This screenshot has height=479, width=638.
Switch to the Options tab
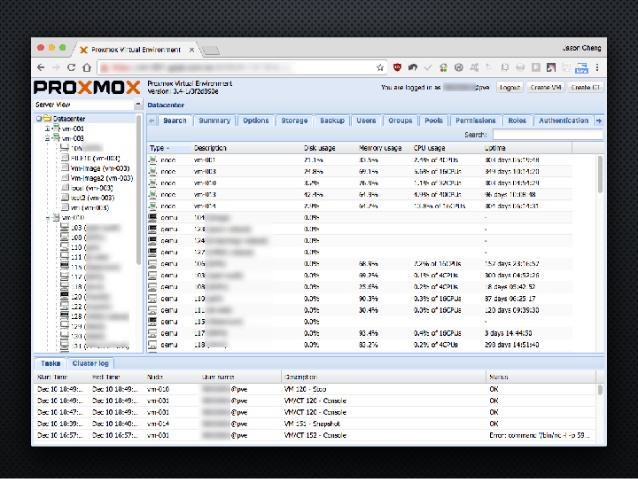(256, 120)
